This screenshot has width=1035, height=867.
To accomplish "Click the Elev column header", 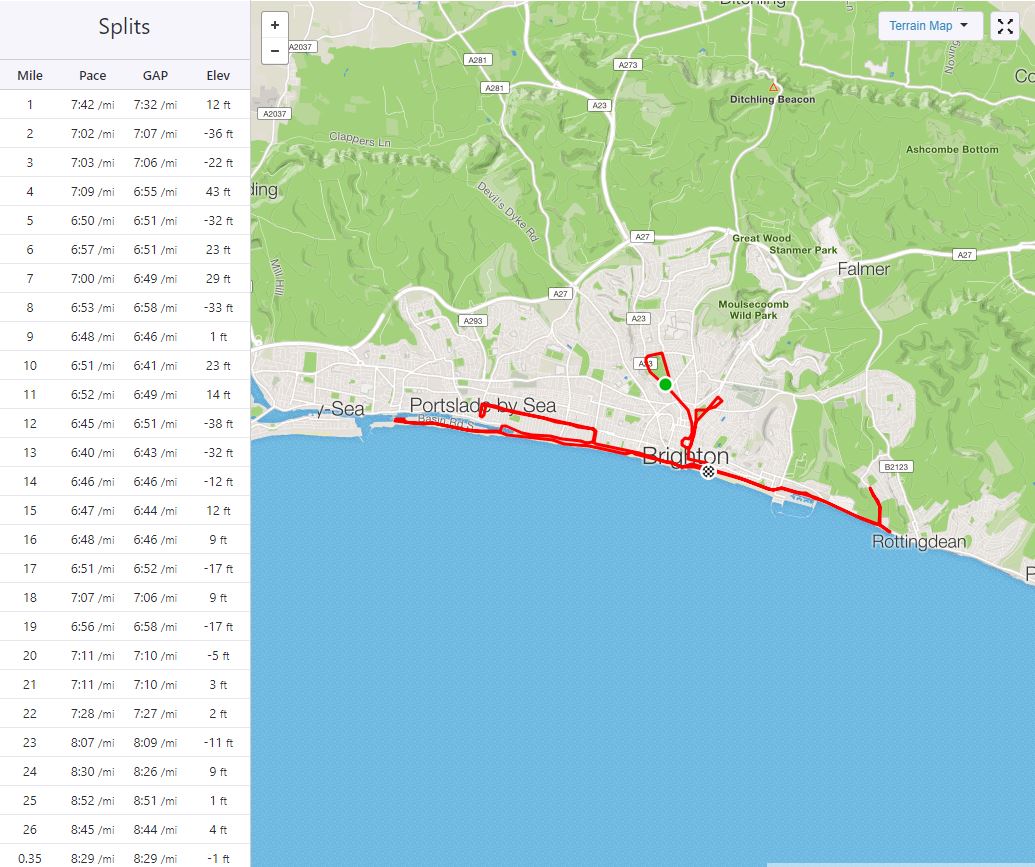I will (218, 75).
